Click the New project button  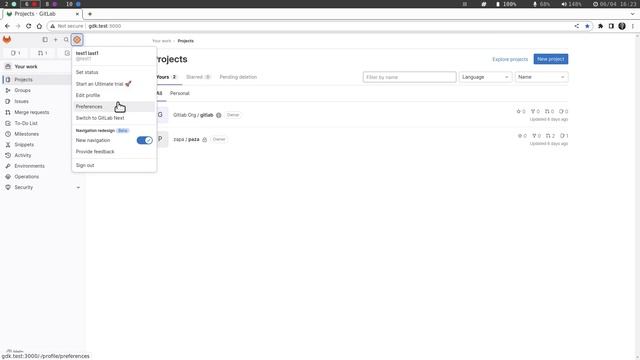(x=551, y=59)
